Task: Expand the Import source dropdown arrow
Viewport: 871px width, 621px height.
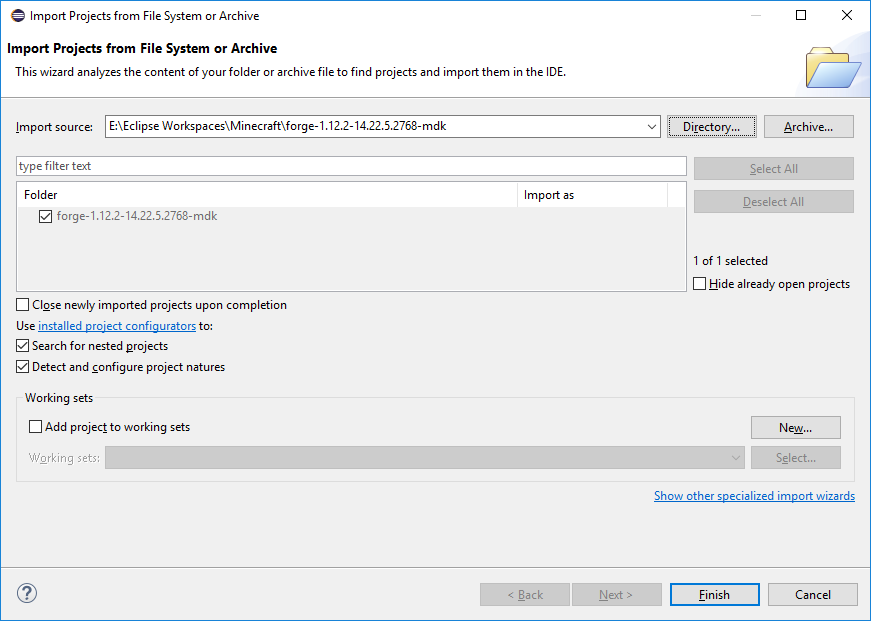Action: (x=652, y=127)
